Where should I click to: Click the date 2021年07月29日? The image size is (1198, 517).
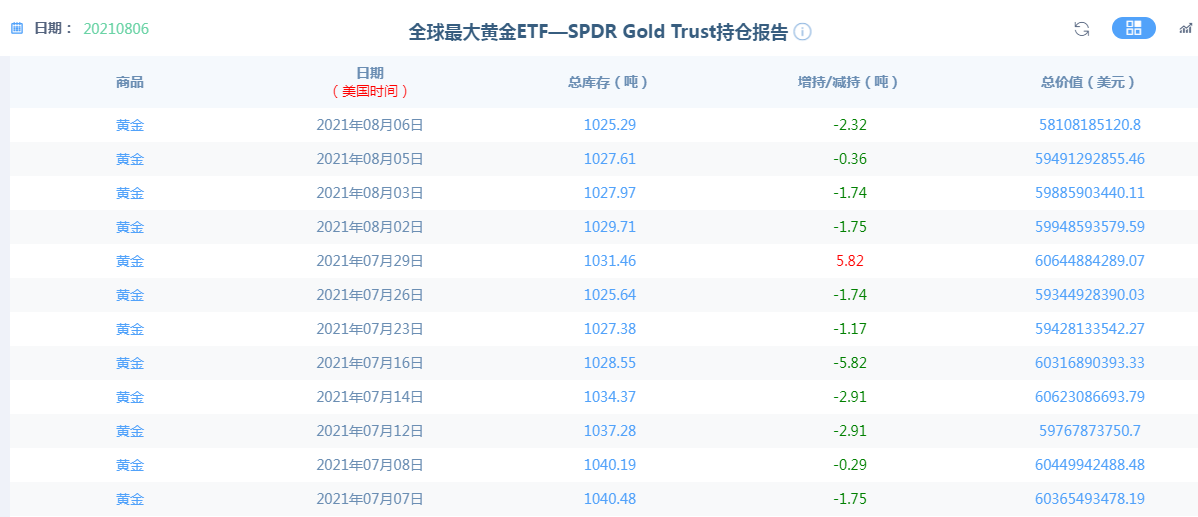point(370,261)
